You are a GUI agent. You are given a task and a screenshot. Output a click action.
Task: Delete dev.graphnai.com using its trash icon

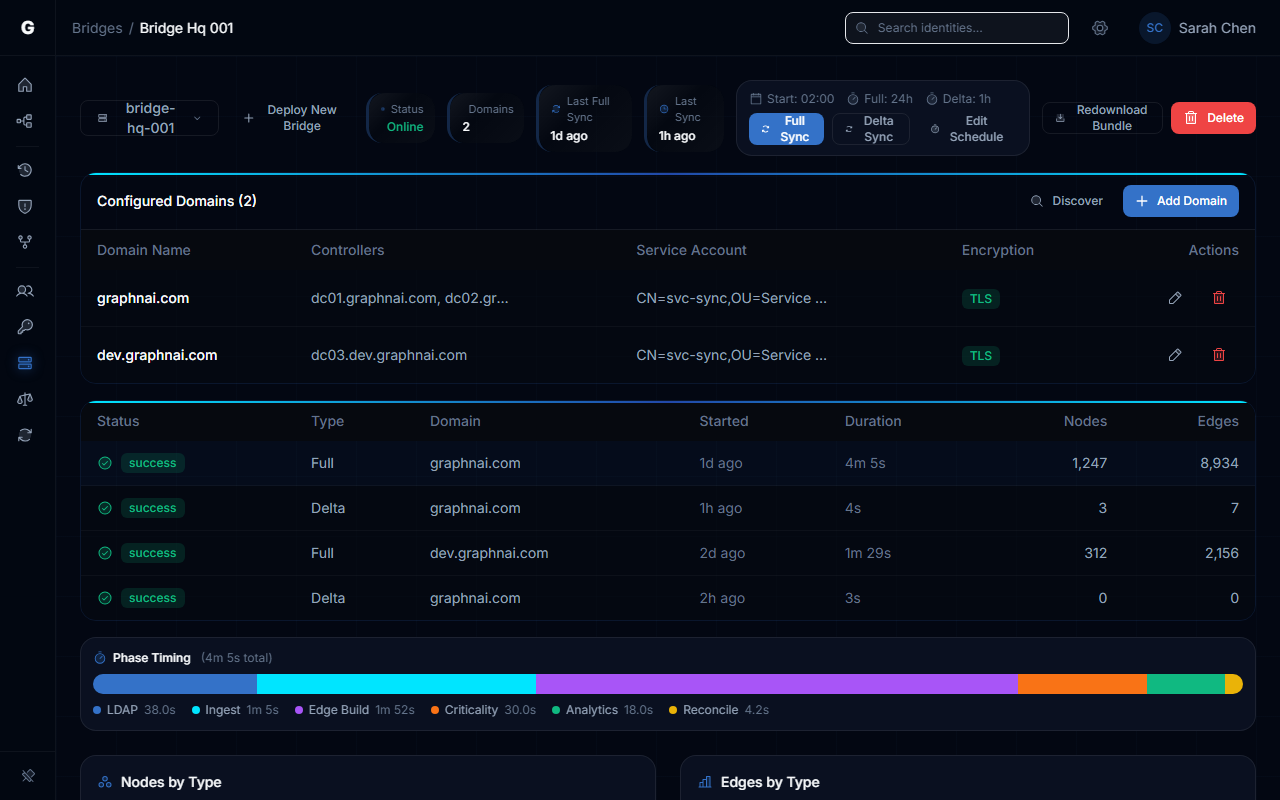(1218, 354)
